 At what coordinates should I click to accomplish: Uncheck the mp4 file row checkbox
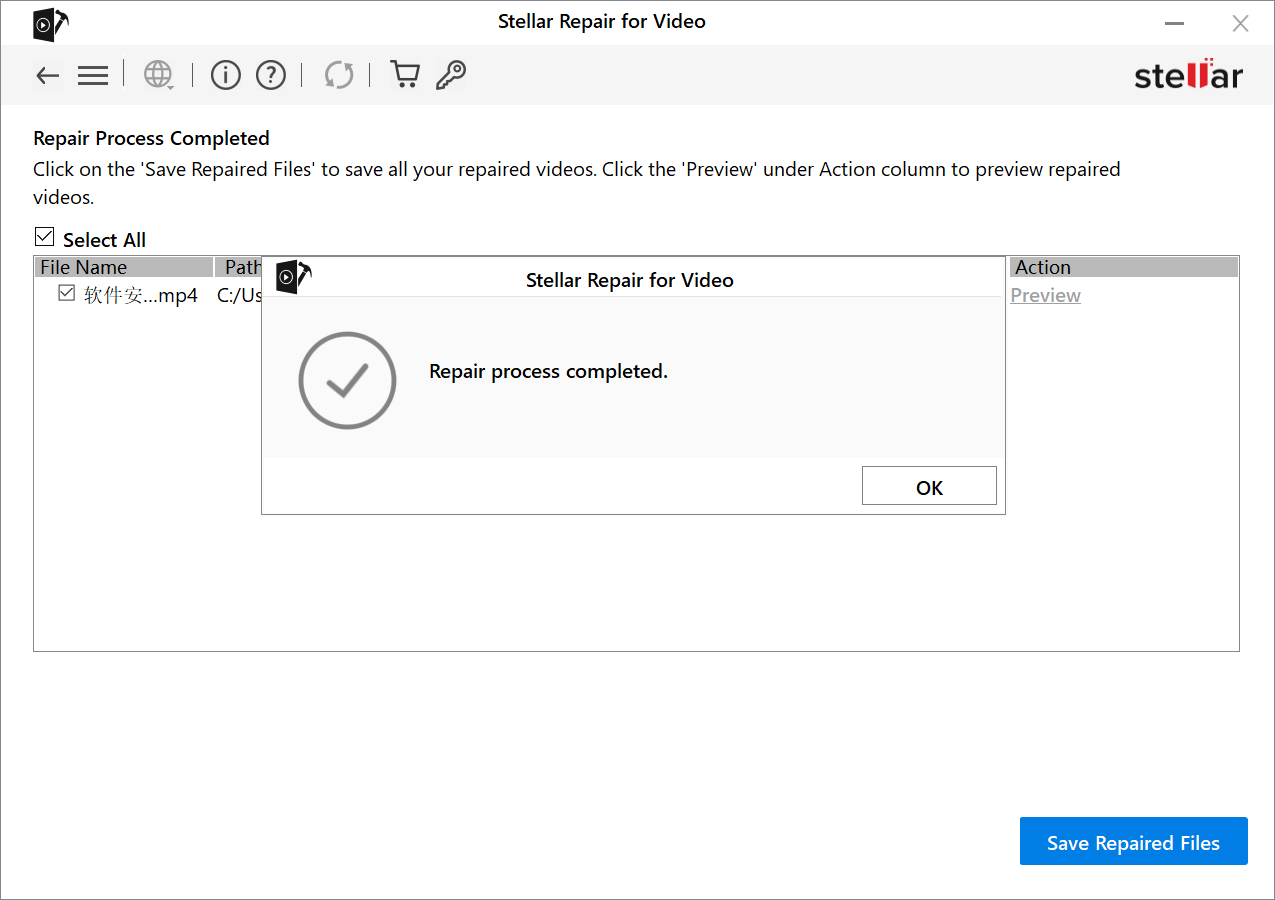[67, 293]
